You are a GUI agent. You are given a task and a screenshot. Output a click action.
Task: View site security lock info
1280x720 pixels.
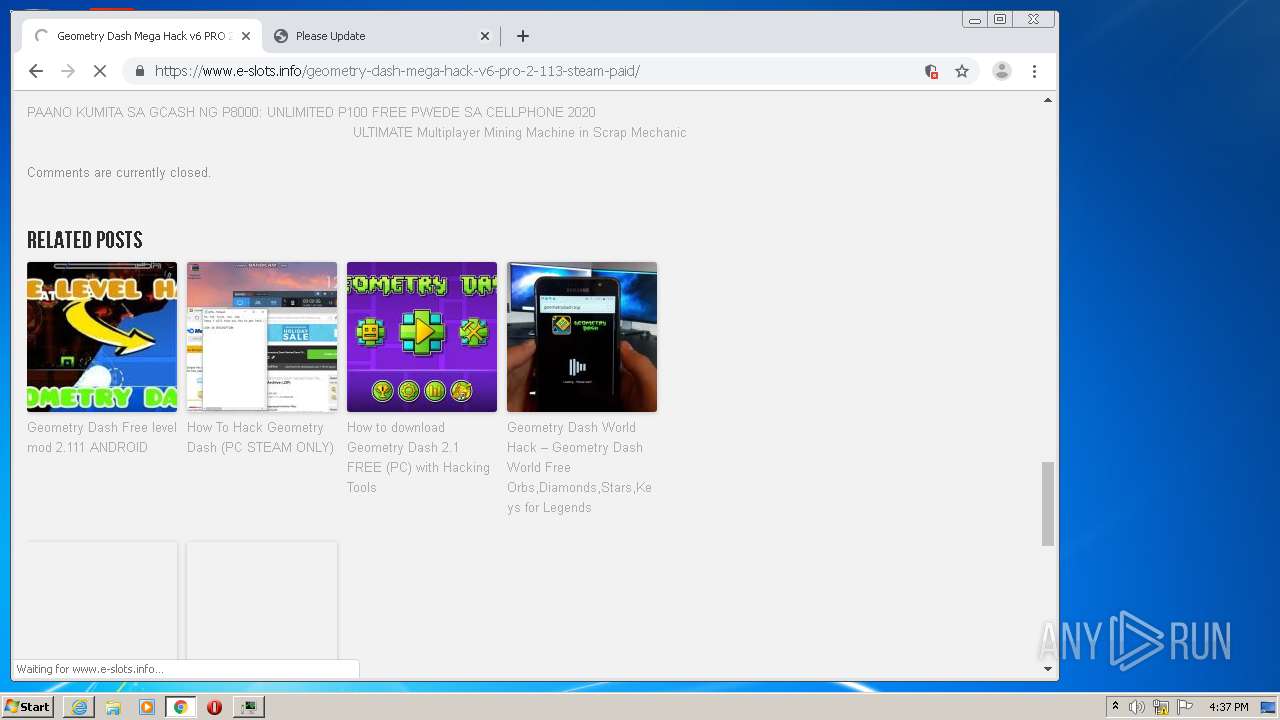[x=139, y=71]
